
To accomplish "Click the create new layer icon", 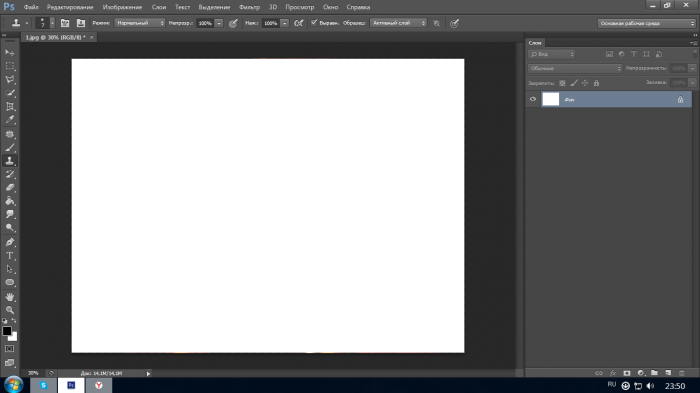I will click(x=668, y=373).
